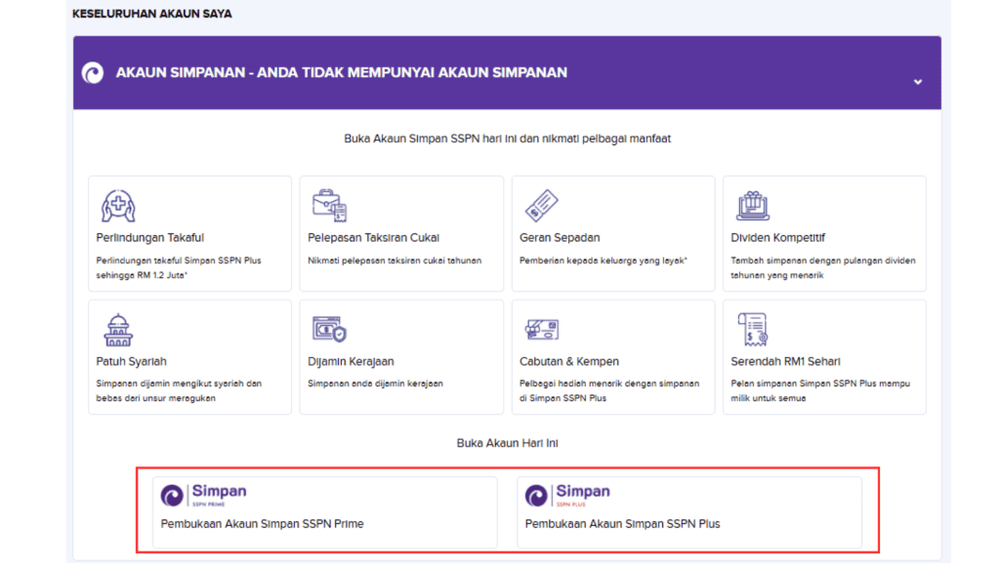Click the Serendah RM1 Sehari receipt icon

[x=753, y=330]
